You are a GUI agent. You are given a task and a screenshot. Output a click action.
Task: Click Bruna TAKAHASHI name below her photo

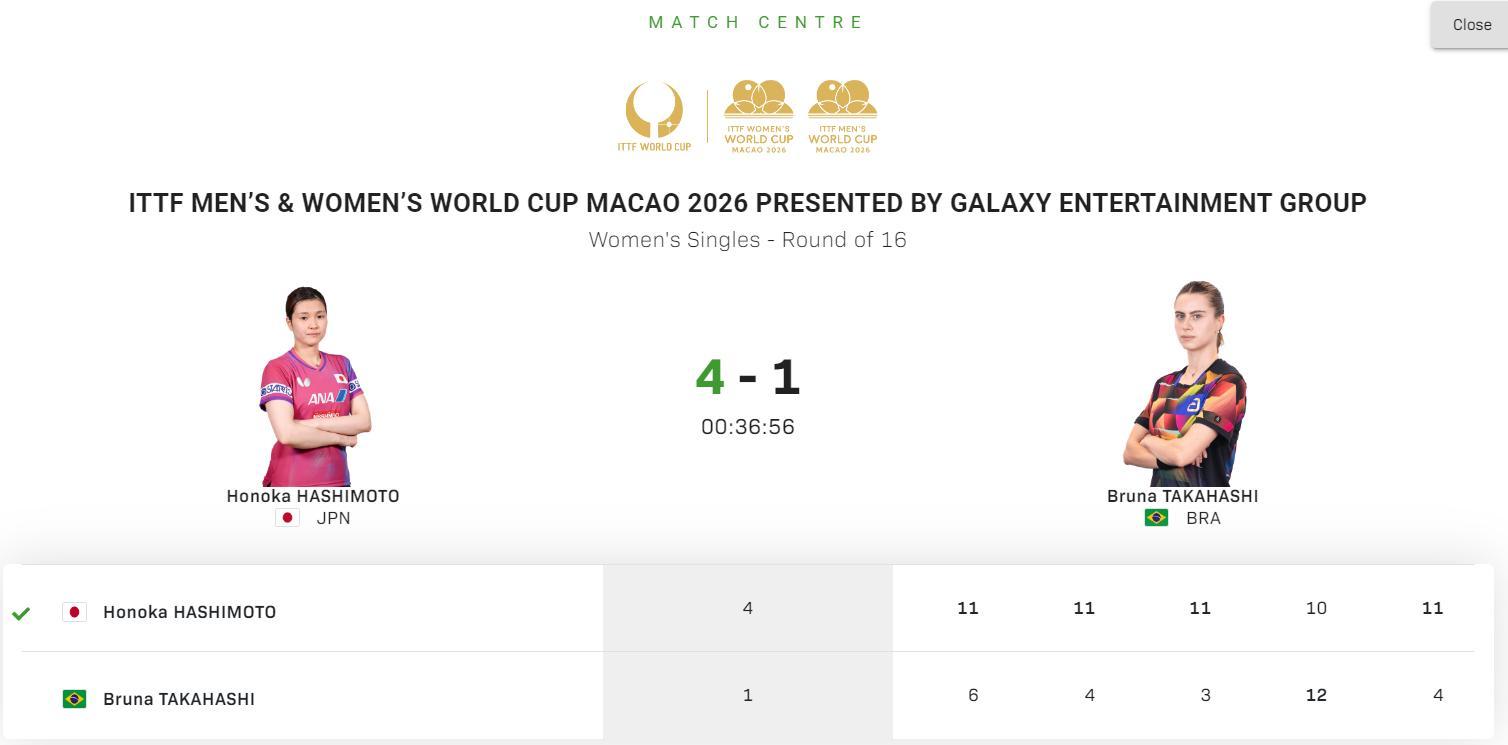coord(1182,496)
